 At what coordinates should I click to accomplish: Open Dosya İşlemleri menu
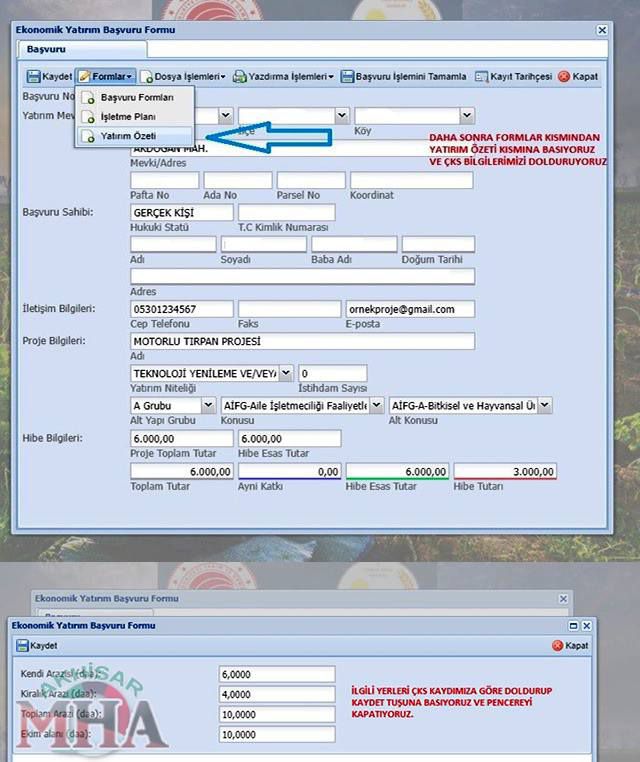click(x=183, y=76)
